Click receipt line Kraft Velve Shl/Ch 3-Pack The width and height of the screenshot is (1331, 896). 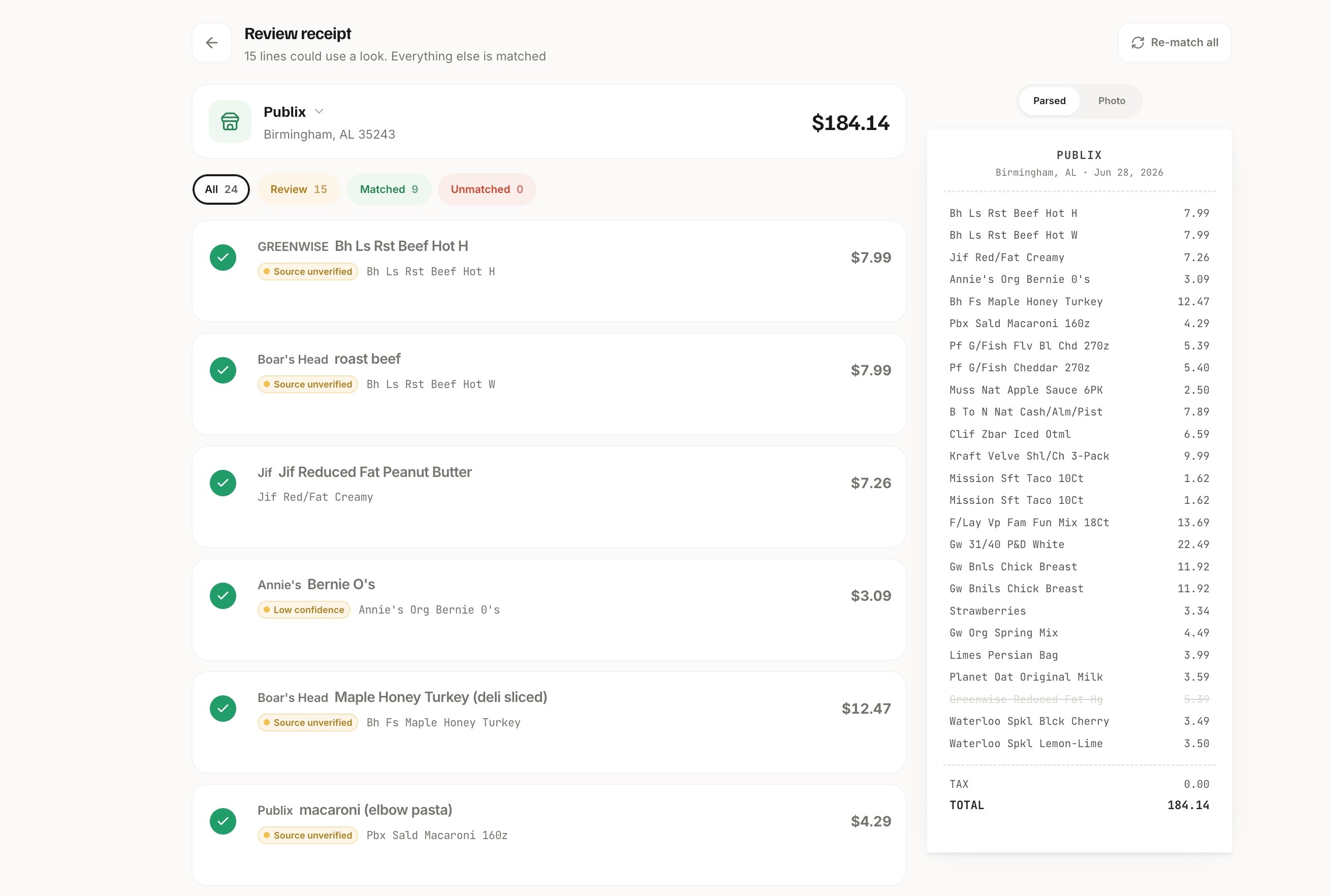1079,456
